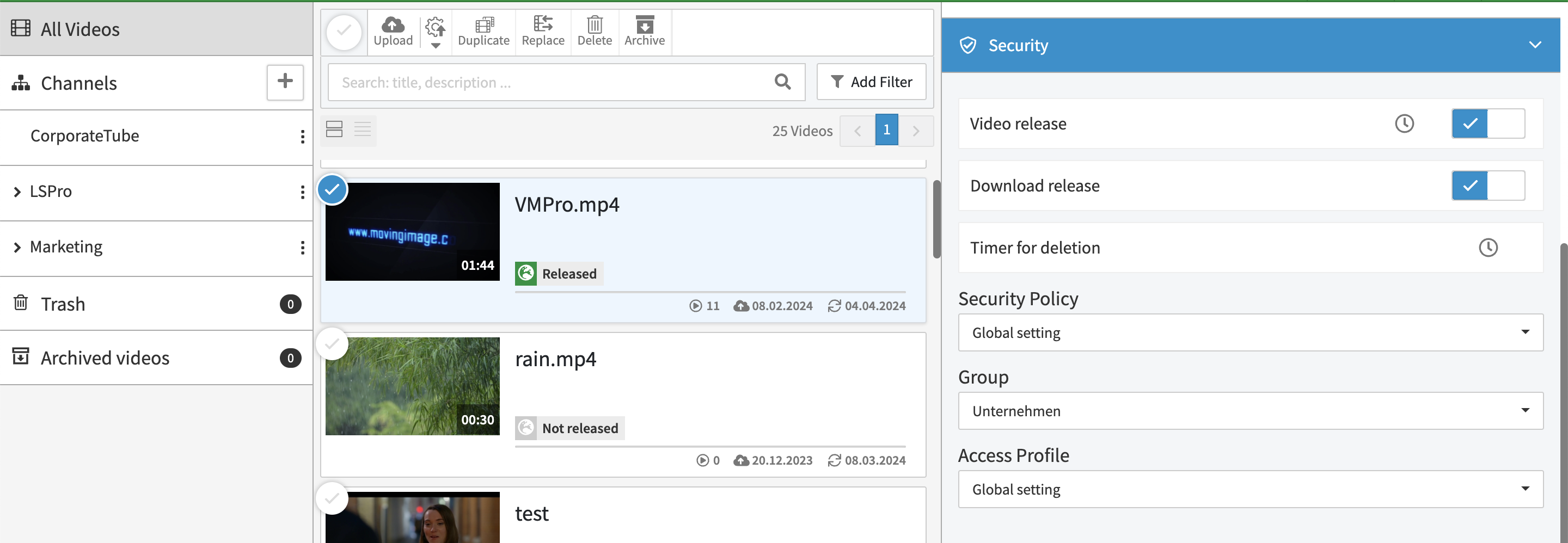Click VMPro.mp4 play count 11

pyautogui.click(x=705, y=306)
